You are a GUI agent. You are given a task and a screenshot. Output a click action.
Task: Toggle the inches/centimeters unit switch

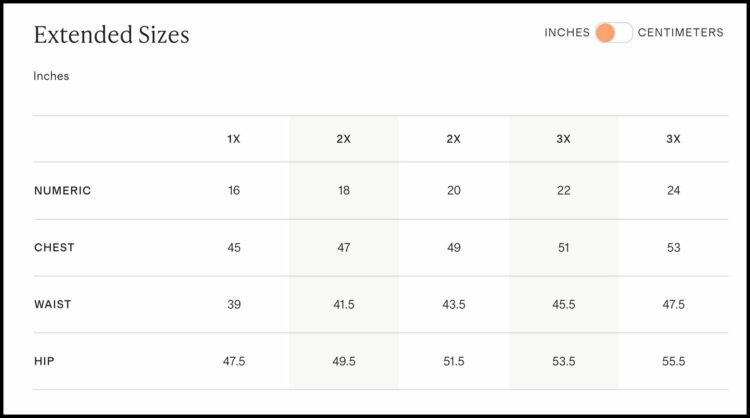(613, 33)
